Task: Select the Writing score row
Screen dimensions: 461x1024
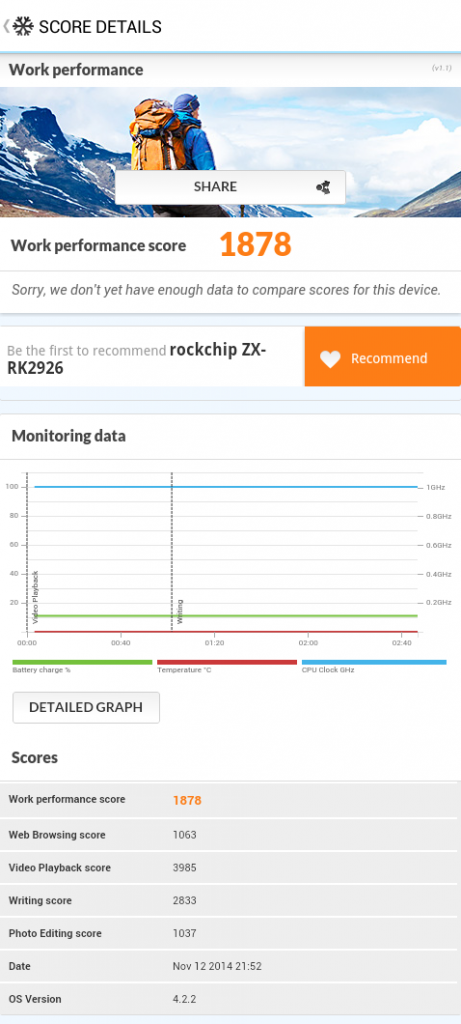Action: (230, 901)
